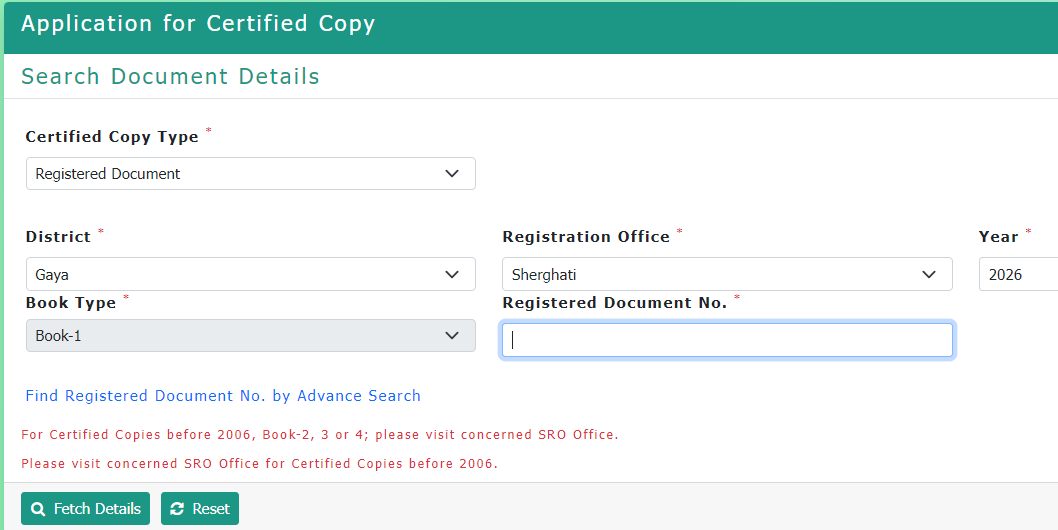This screenshot has height=530, width=1058.
Task: Click the Certified Copy Type label
Action: [x=112, y=136]
